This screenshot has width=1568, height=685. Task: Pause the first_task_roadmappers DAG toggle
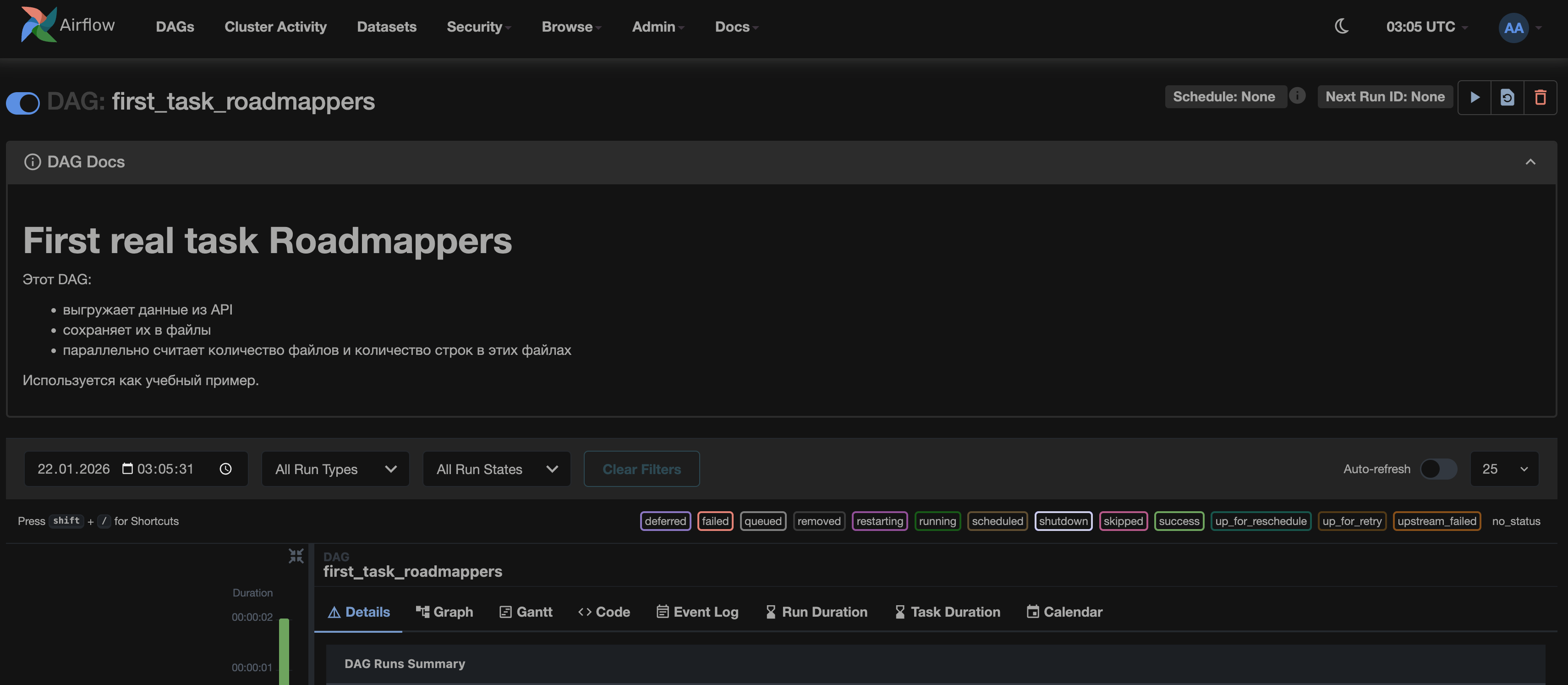click(x=22, y=103)
